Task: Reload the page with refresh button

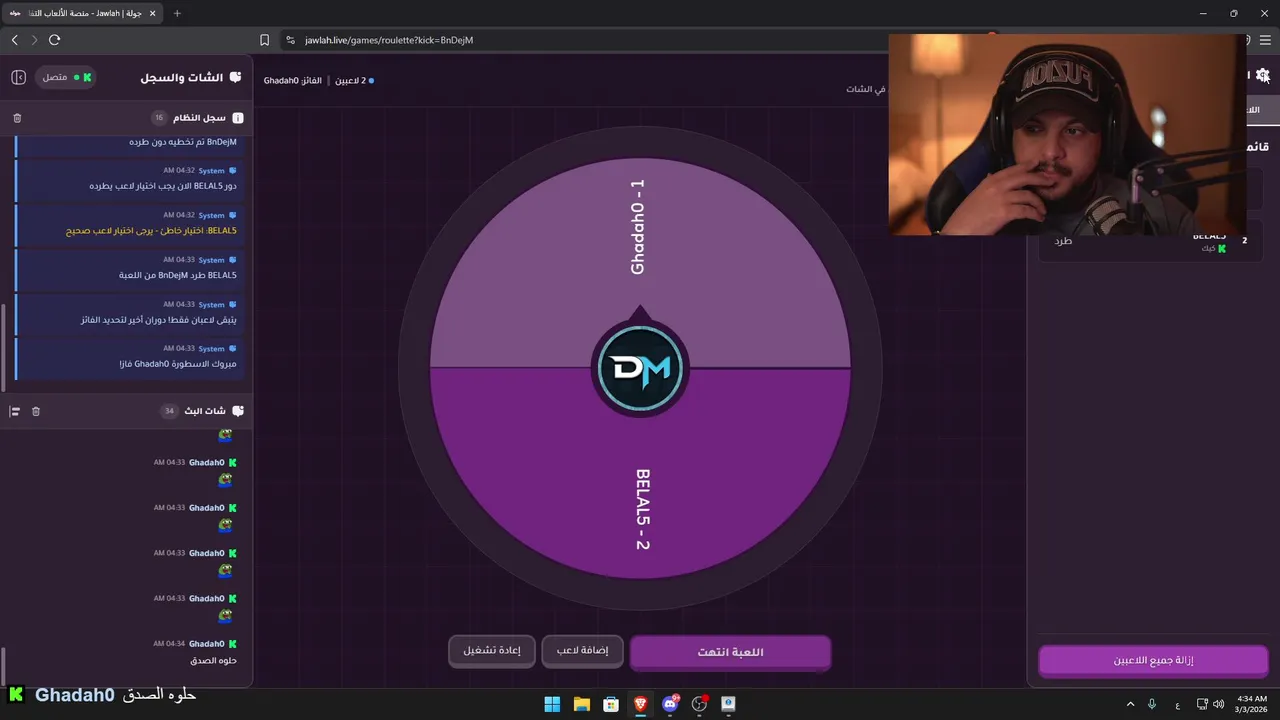Action: 54,40
